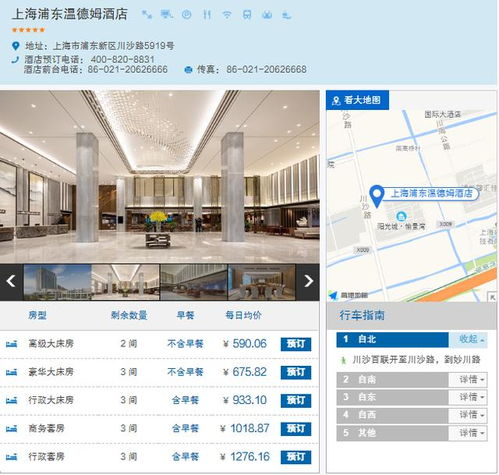This screenshot has width=499, height=475.
Task: Click the bed icon for 高级大床房
Action: 11,343
